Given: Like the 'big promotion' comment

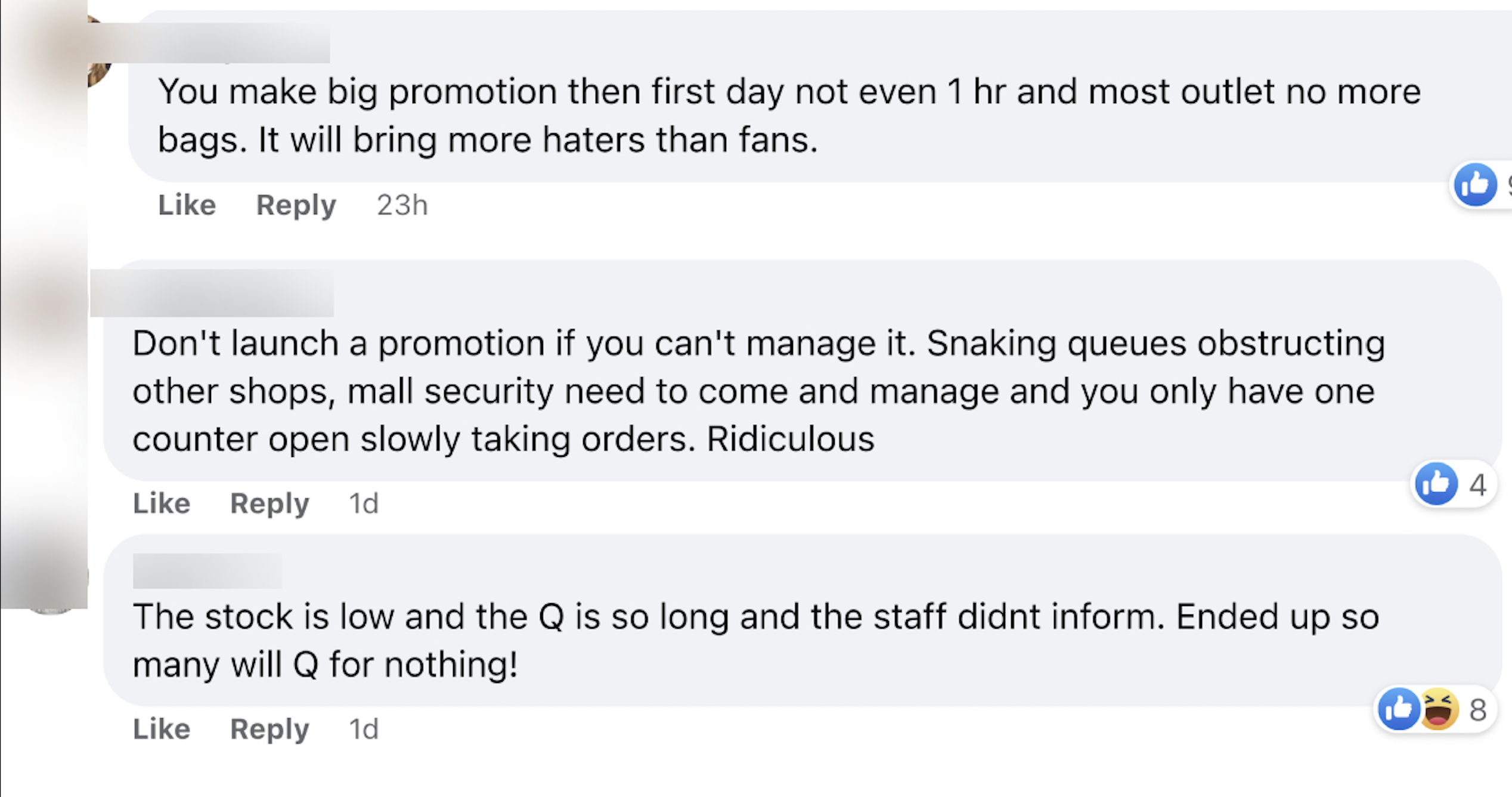Looking at the screenshot, I should pyautogui.click(x=187, y=205).
